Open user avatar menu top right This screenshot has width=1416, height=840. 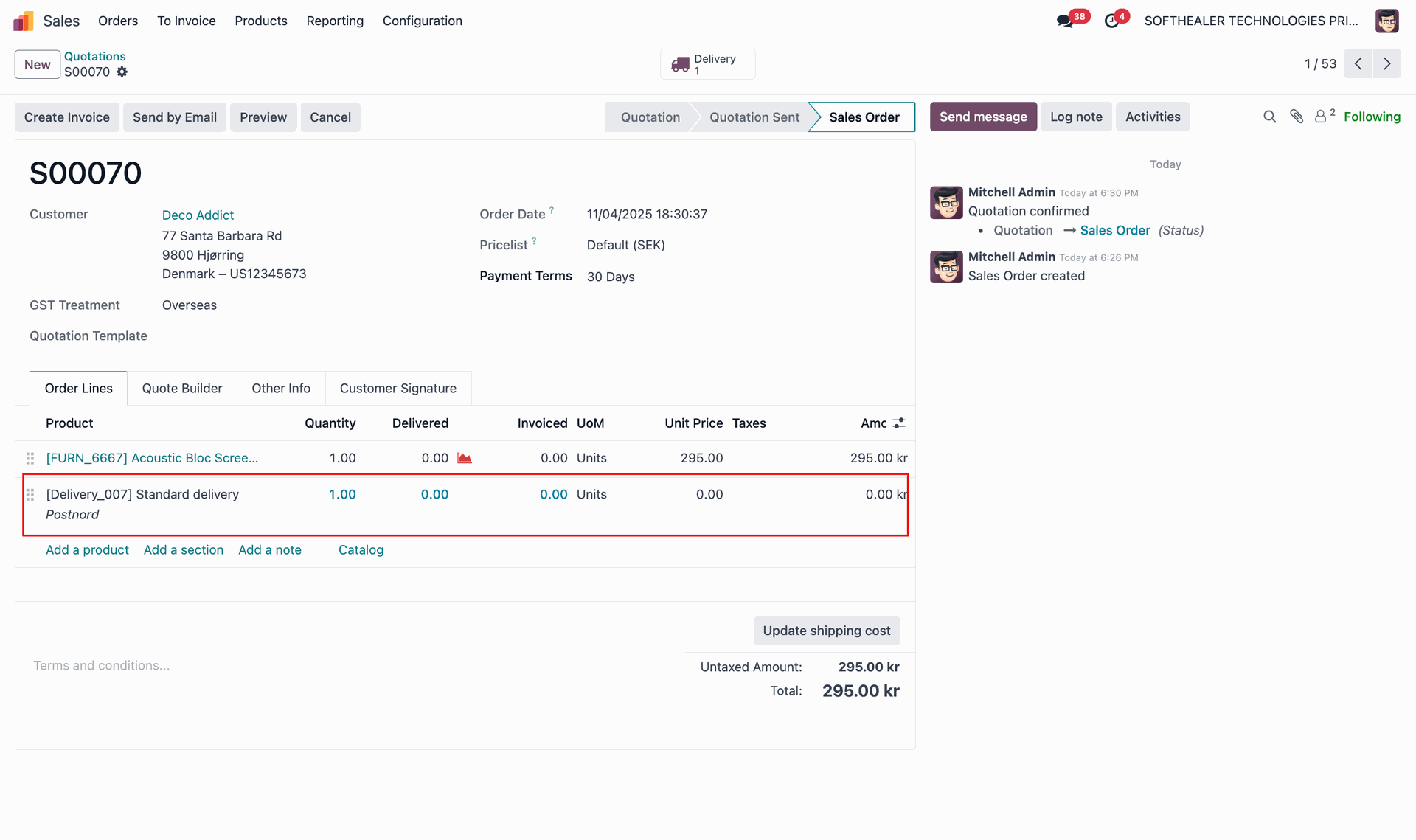pos(1386,21)
